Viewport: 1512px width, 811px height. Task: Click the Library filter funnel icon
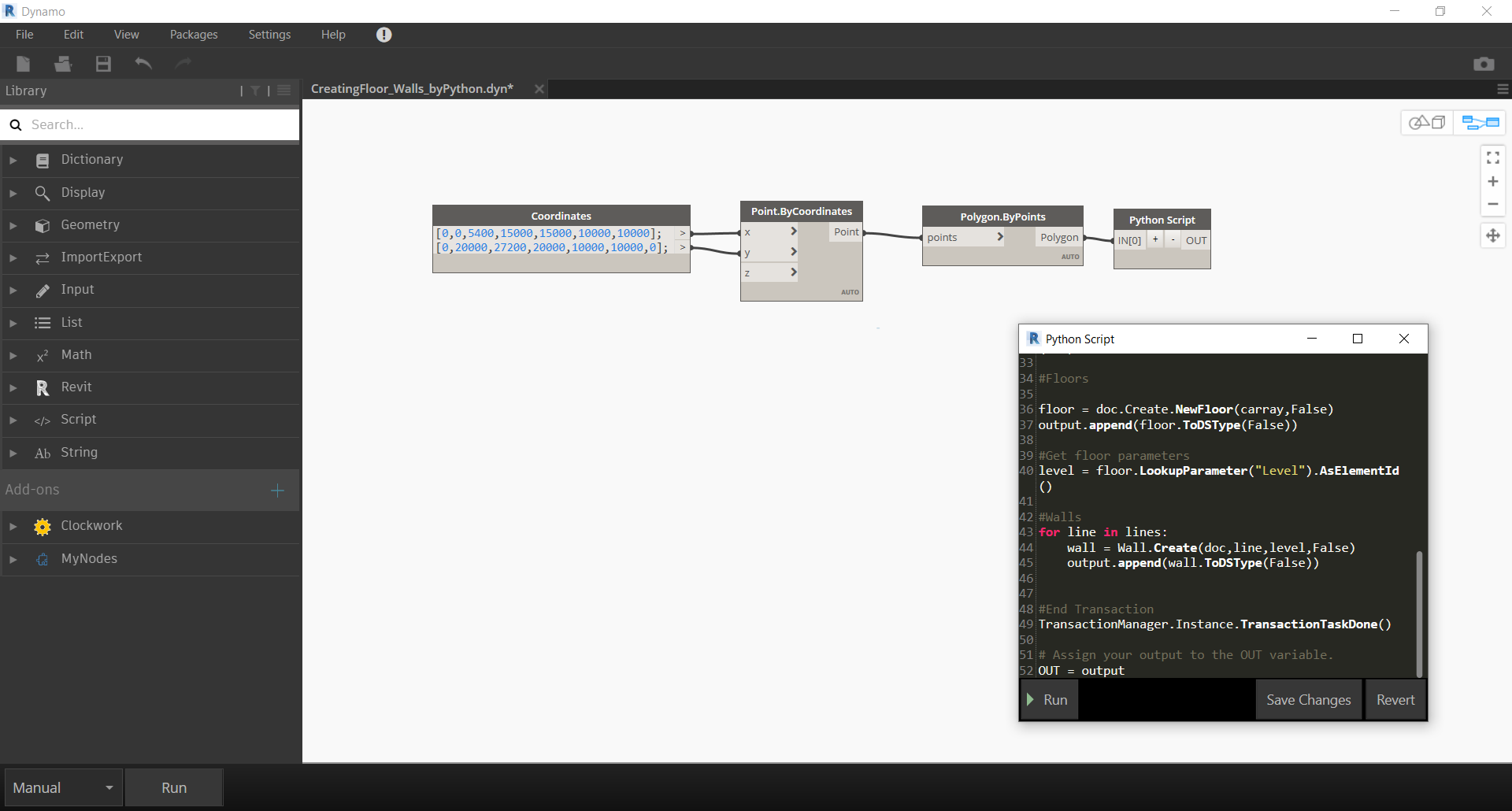pyautogui.click(x=255, y=91)
